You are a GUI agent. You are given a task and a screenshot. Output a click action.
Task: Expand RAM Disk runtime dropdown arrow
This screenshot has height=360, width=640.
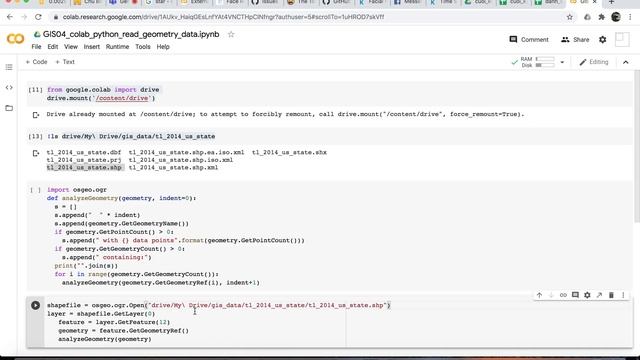[562, 62]
